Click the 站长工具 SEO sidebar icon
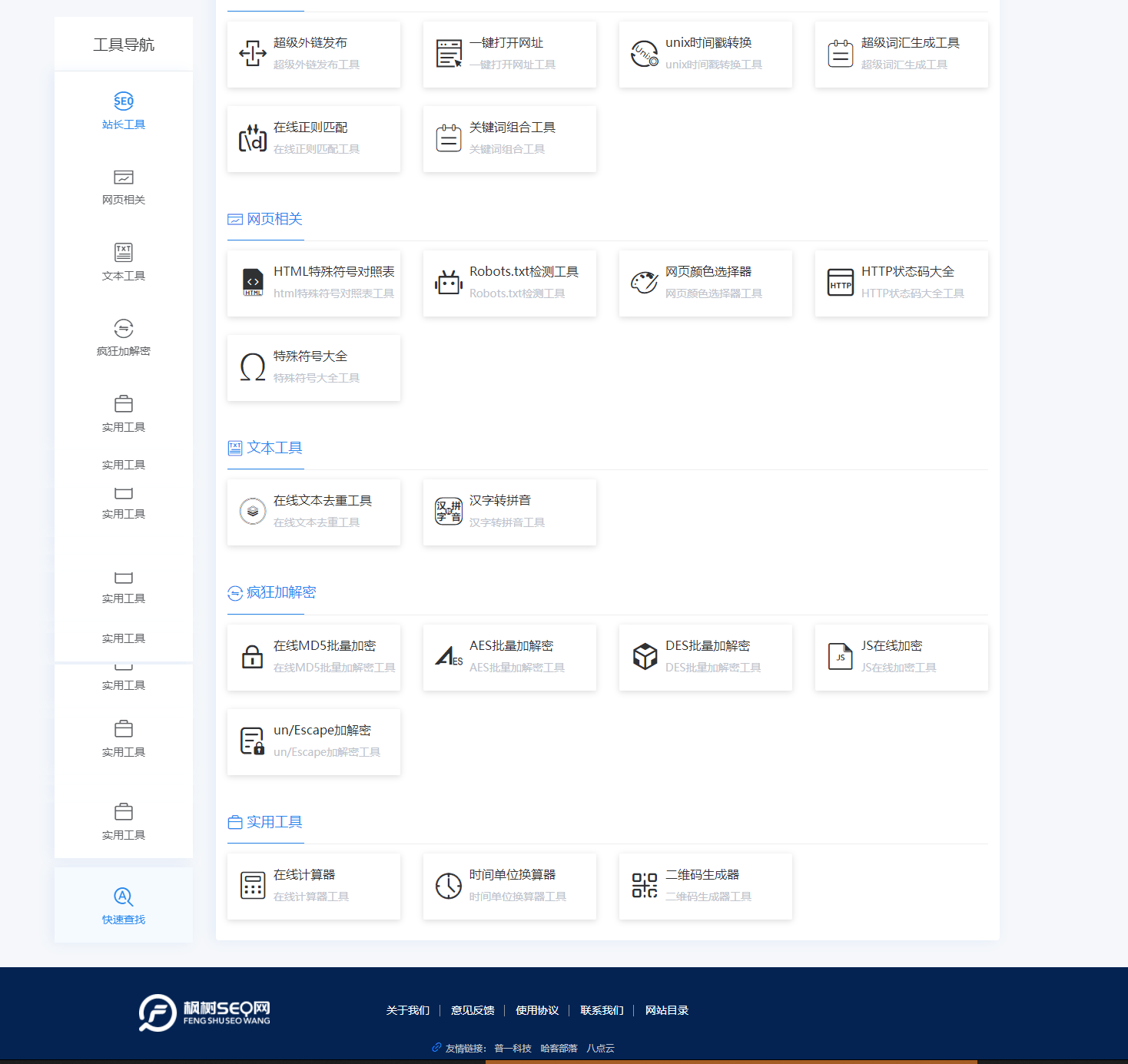Screen dimensions: 1128x1064 124,101
